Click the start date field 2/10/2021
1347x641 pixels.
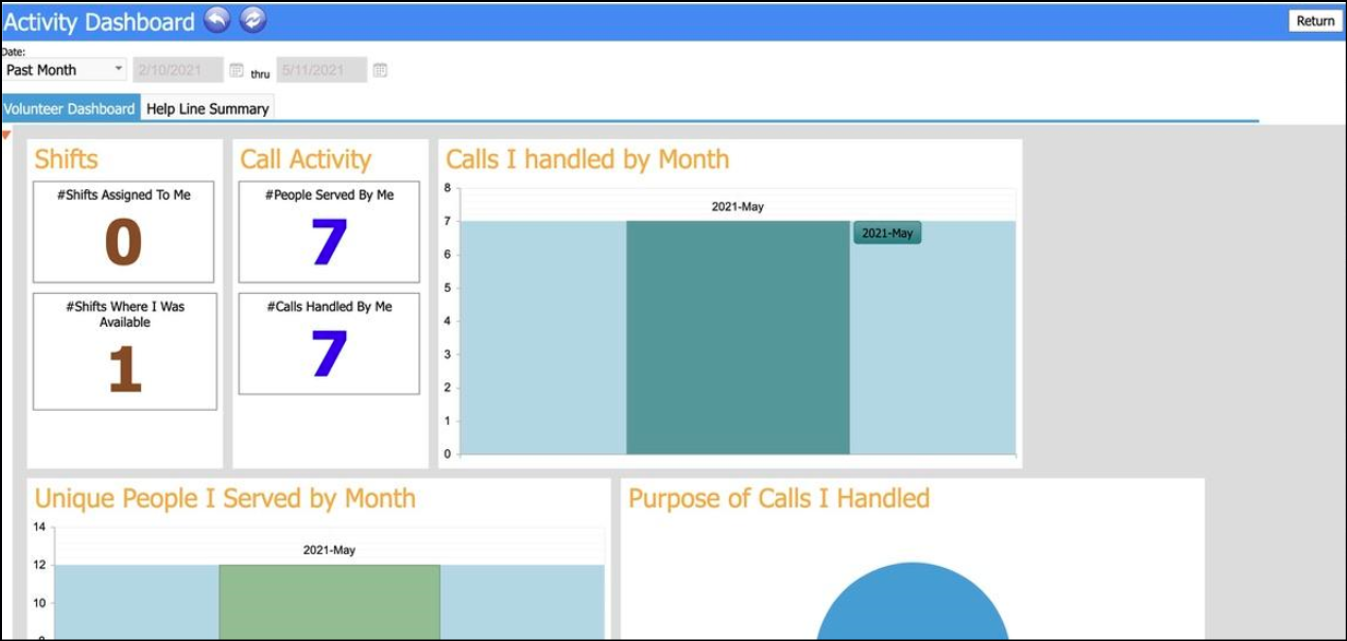(180, 70)
